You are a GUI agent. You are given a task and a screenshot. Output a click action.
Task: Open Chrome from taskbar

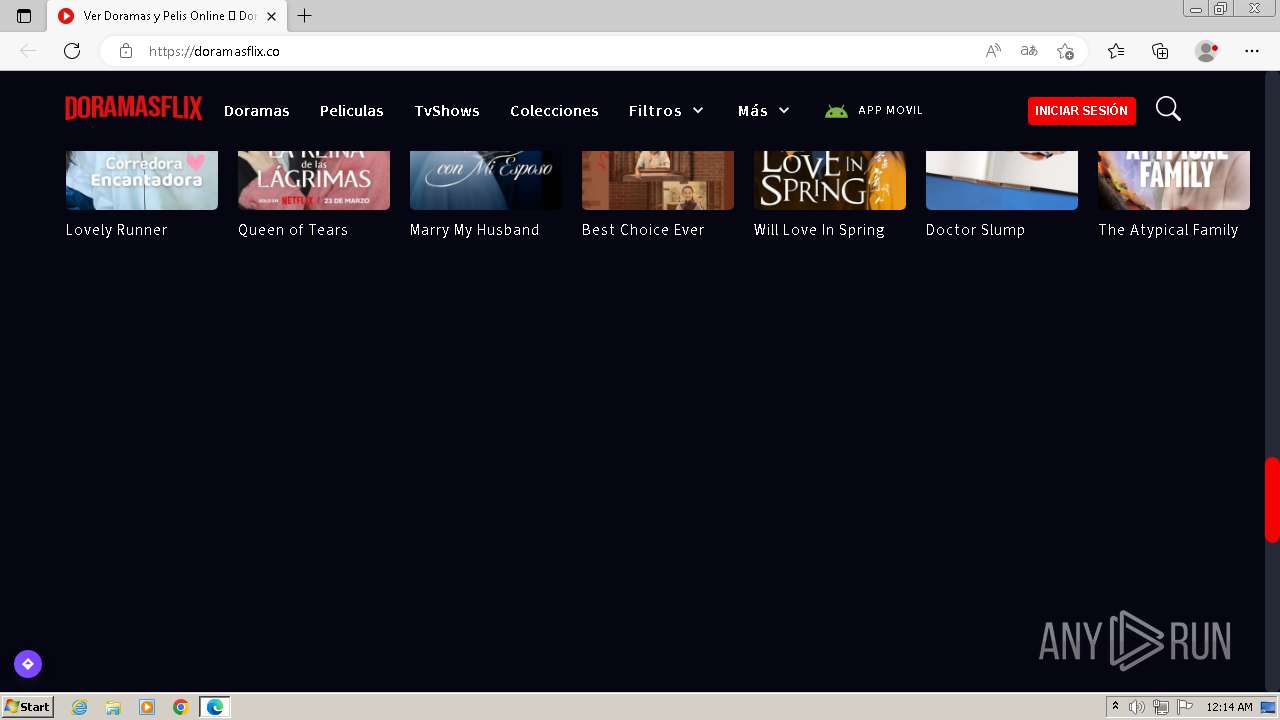[180, 707]
